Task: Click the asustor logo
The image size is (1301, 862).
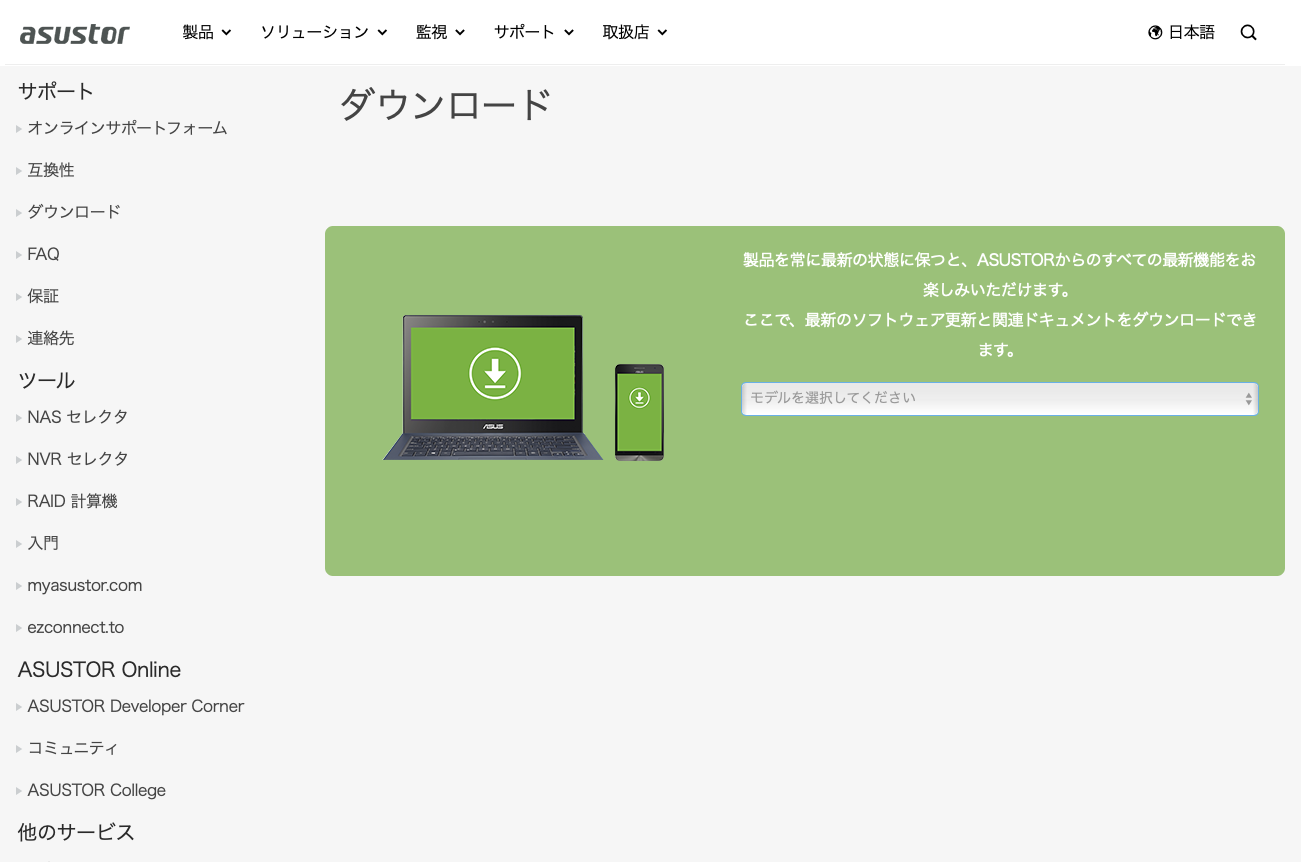Action: [75, 33]
